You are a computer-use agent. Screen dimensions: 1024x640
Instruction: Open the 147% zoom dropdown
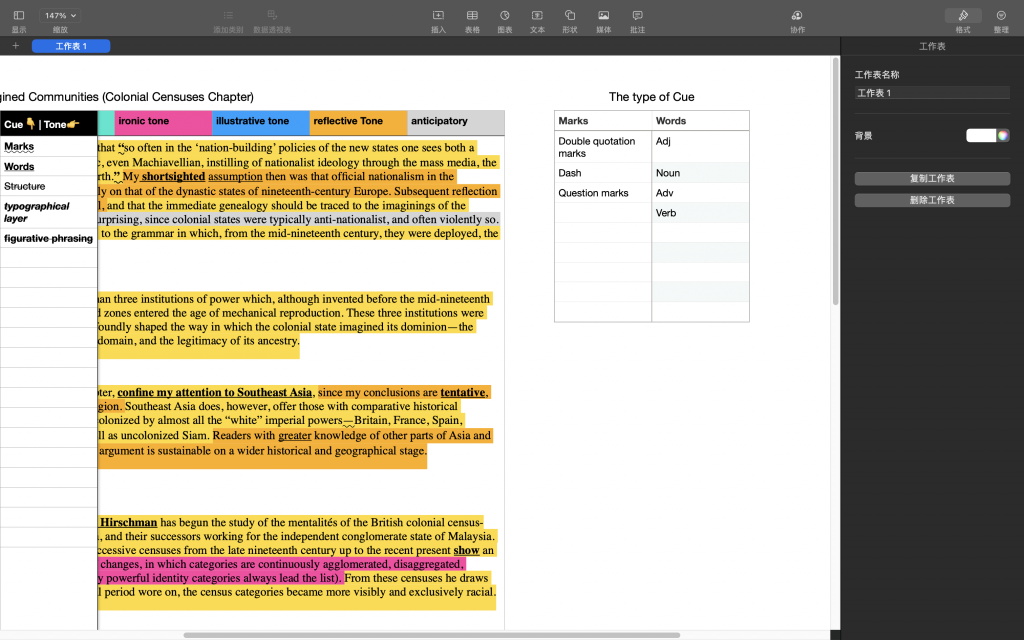pos(60,16)
